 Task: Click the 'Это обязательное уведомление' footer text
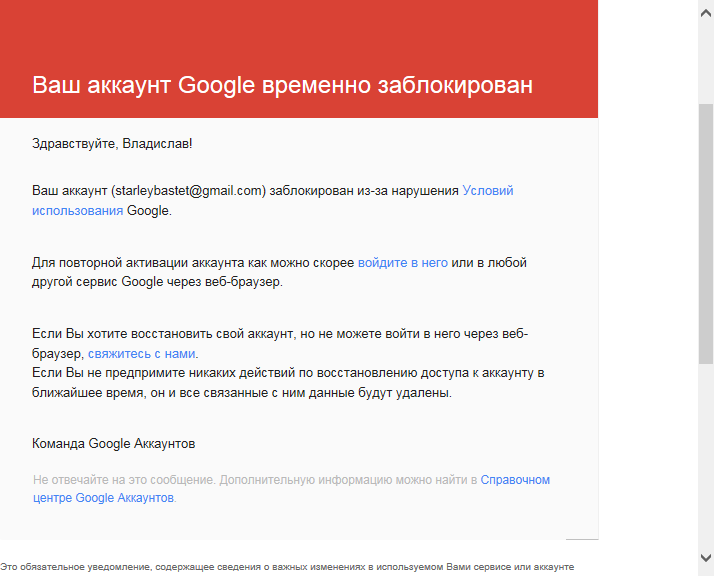(x=287, y=567)
